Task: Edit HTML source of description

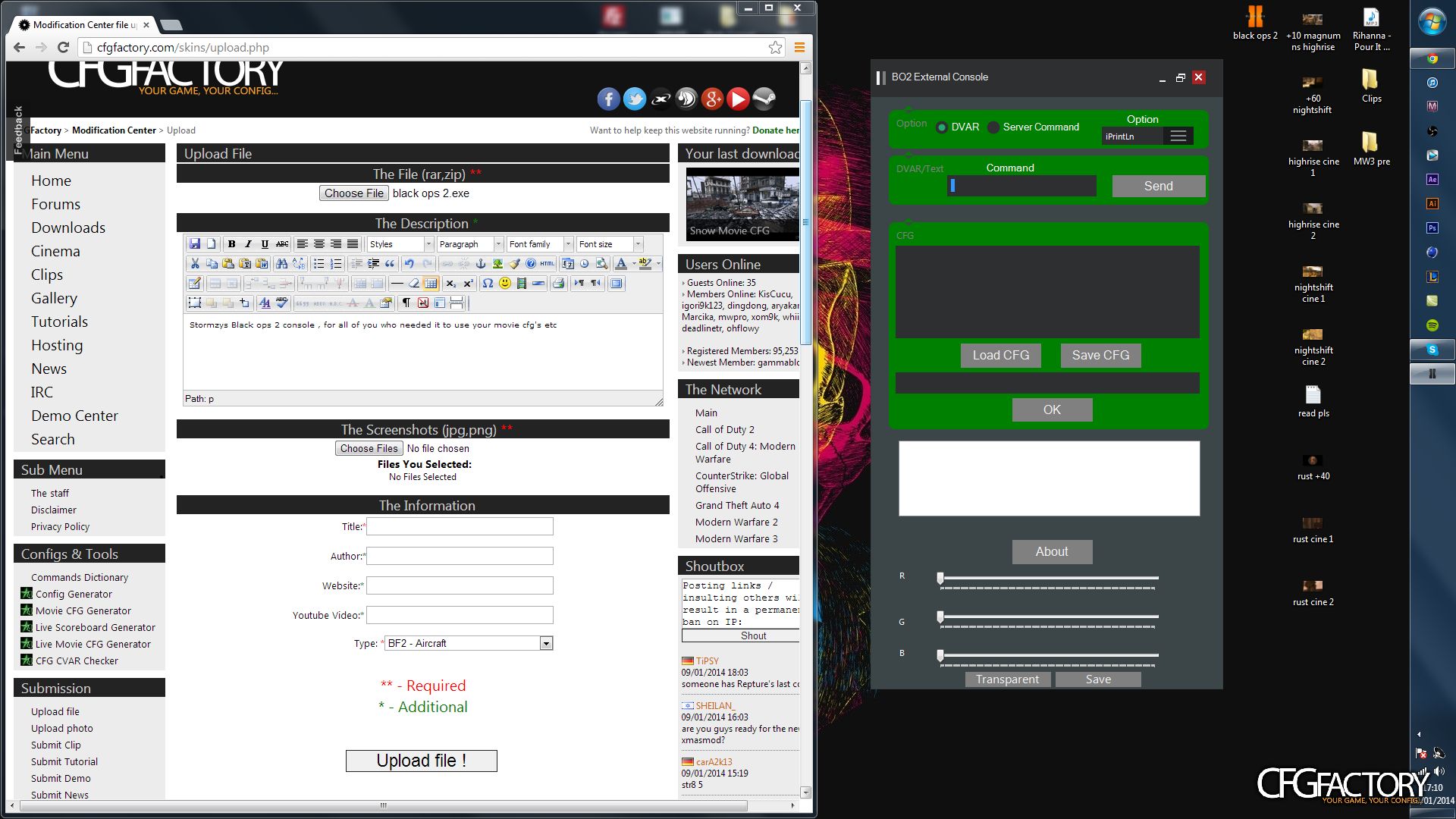Action: pos(548,264)
